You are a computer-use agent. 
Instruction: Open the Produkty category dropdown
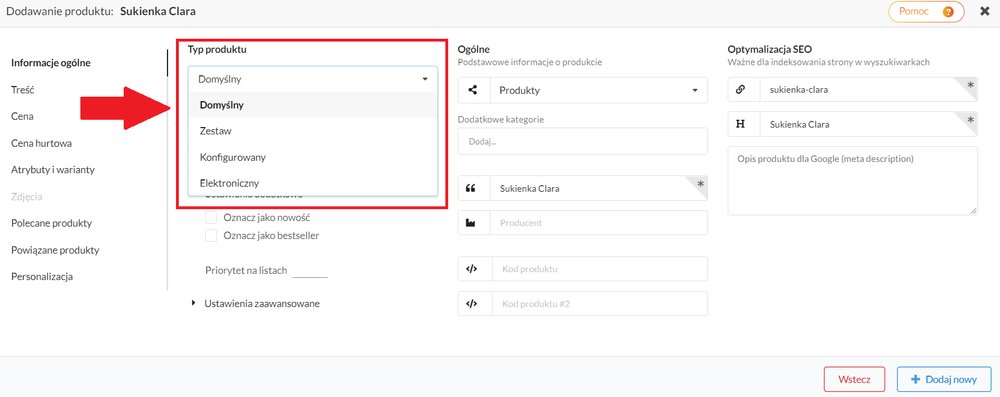(599, 90)
